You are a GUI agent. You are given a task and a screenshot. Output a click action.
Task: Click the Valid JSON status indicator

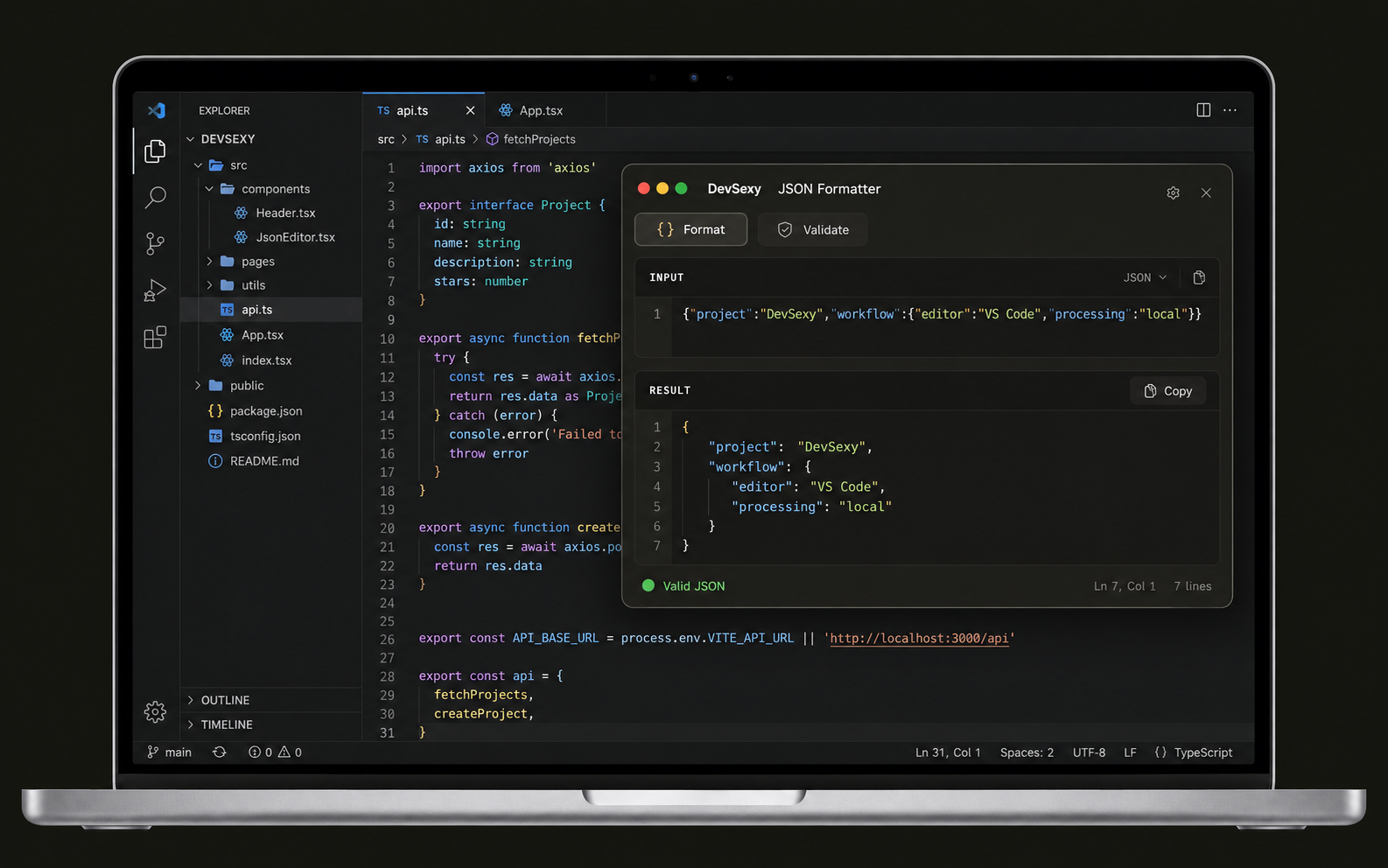coord(683,586)
